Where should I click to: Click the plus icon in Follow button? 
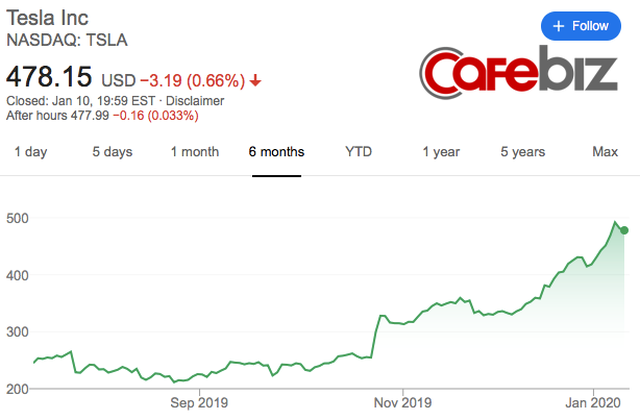(558, 27)
